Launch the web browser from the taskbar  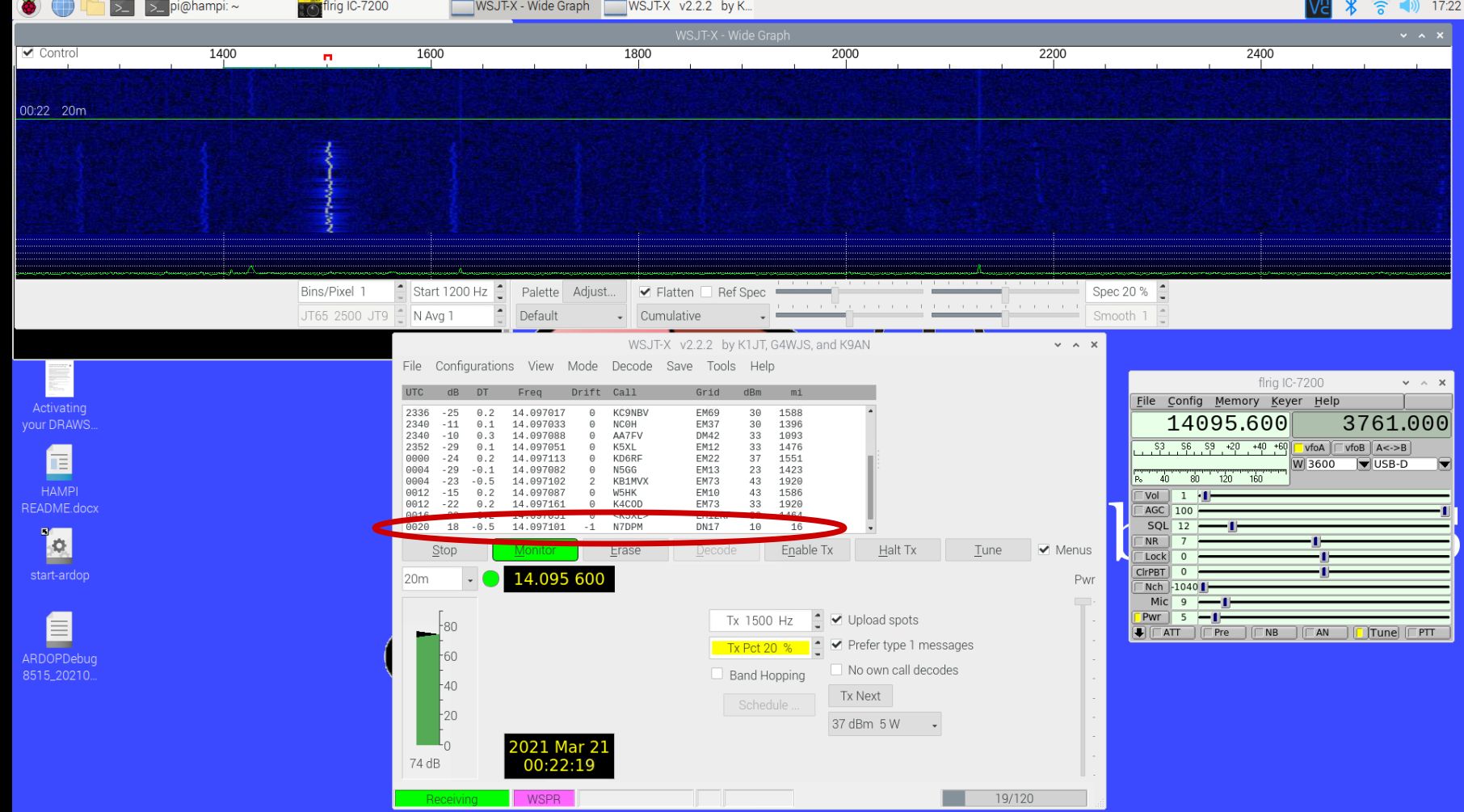click(63, 7)
